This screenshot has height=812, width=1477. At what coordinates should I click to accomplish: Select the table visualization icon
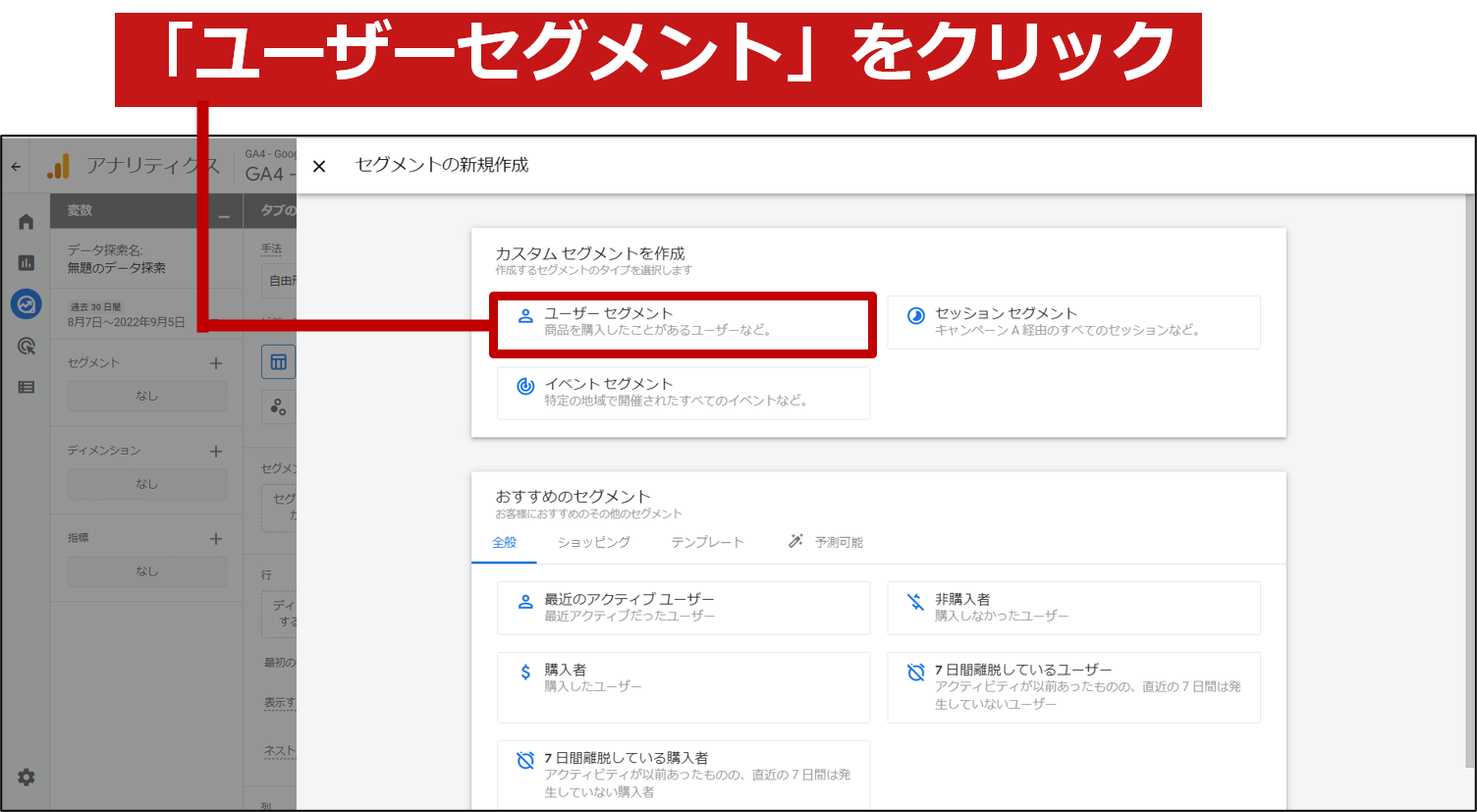coord(279,361)
